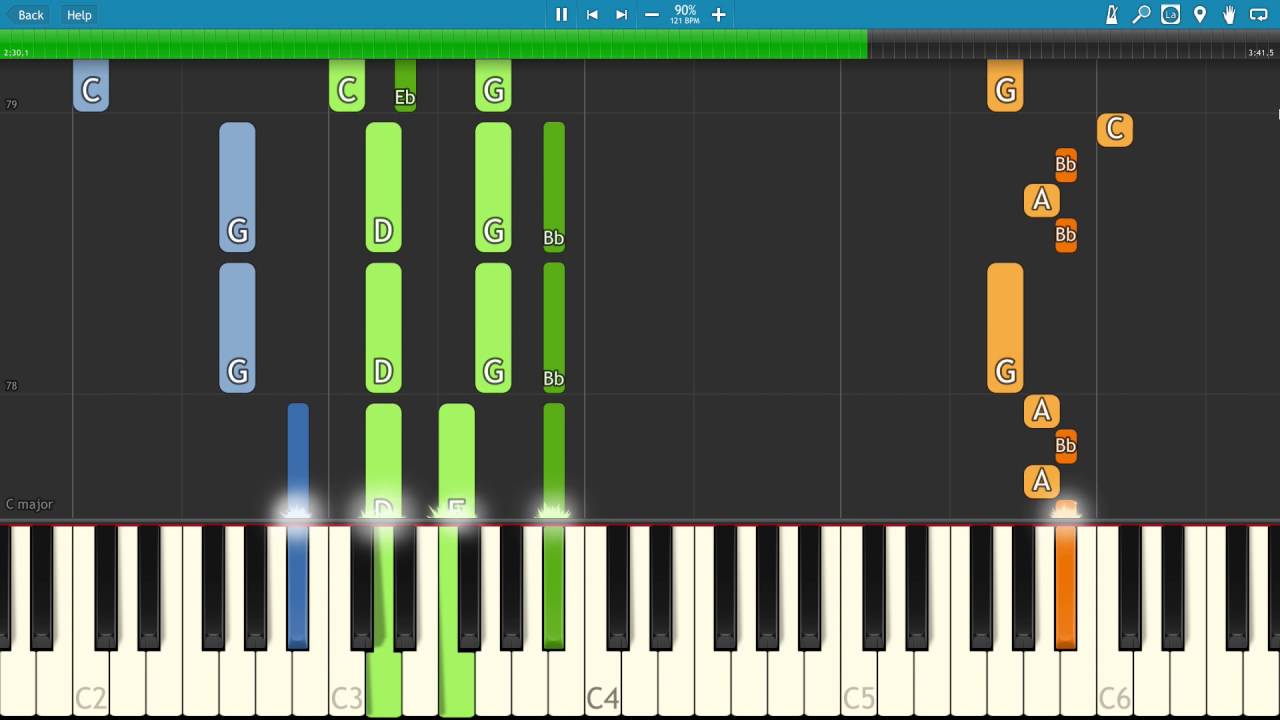Open the zoom magnifier tool
The width and height of the screenshot is (1280, 720).
coord(1141,14)
